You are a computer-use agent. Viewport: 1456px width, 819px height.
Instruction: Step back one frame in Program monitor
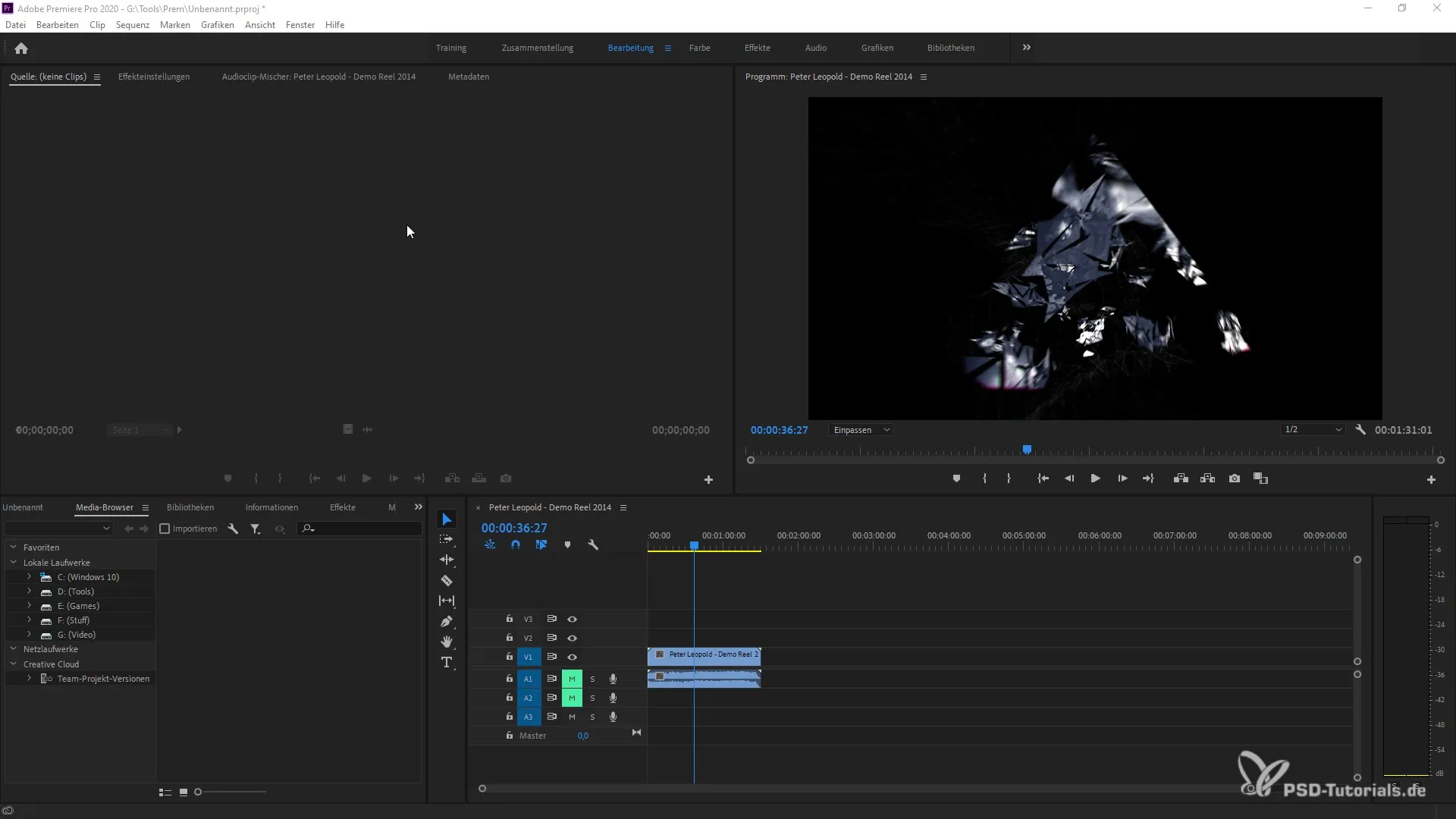[1069, 479]
